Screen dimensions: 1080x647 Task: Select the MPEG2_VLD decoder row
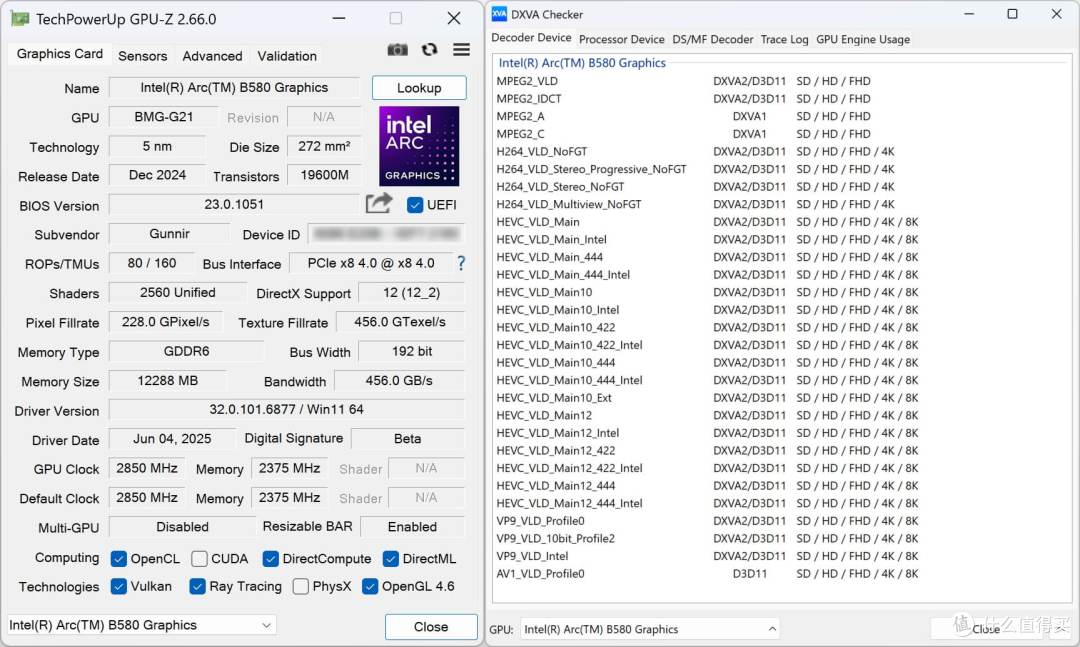point(707,81)
